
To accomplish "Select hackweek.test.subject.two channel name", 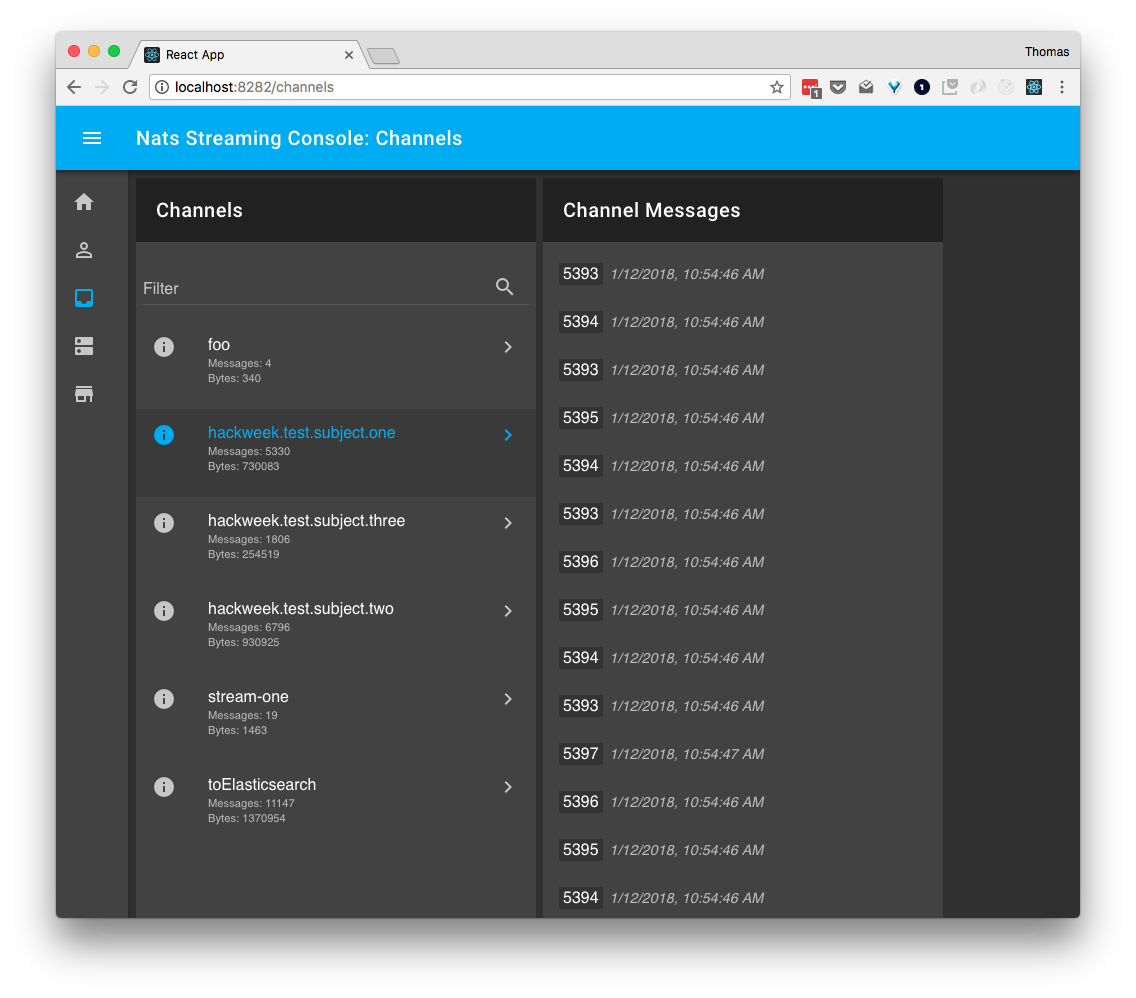I will (x=301, y=608).
